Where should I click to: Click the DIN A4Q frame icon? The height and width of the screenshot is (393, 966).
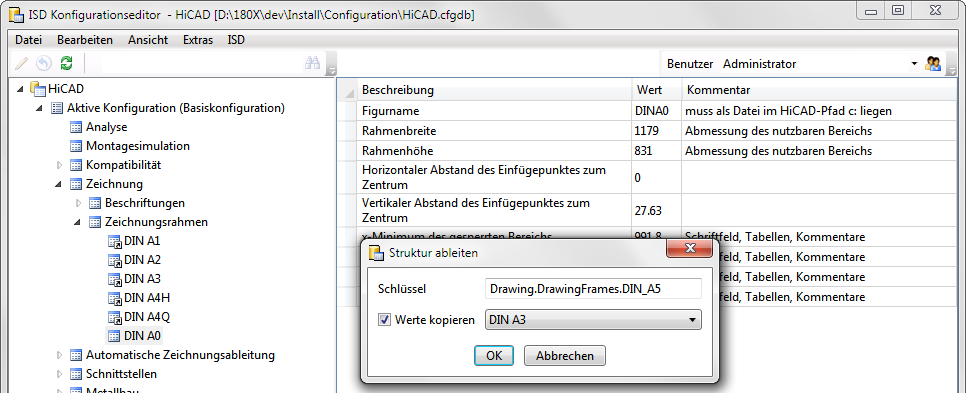pos(115,317)
